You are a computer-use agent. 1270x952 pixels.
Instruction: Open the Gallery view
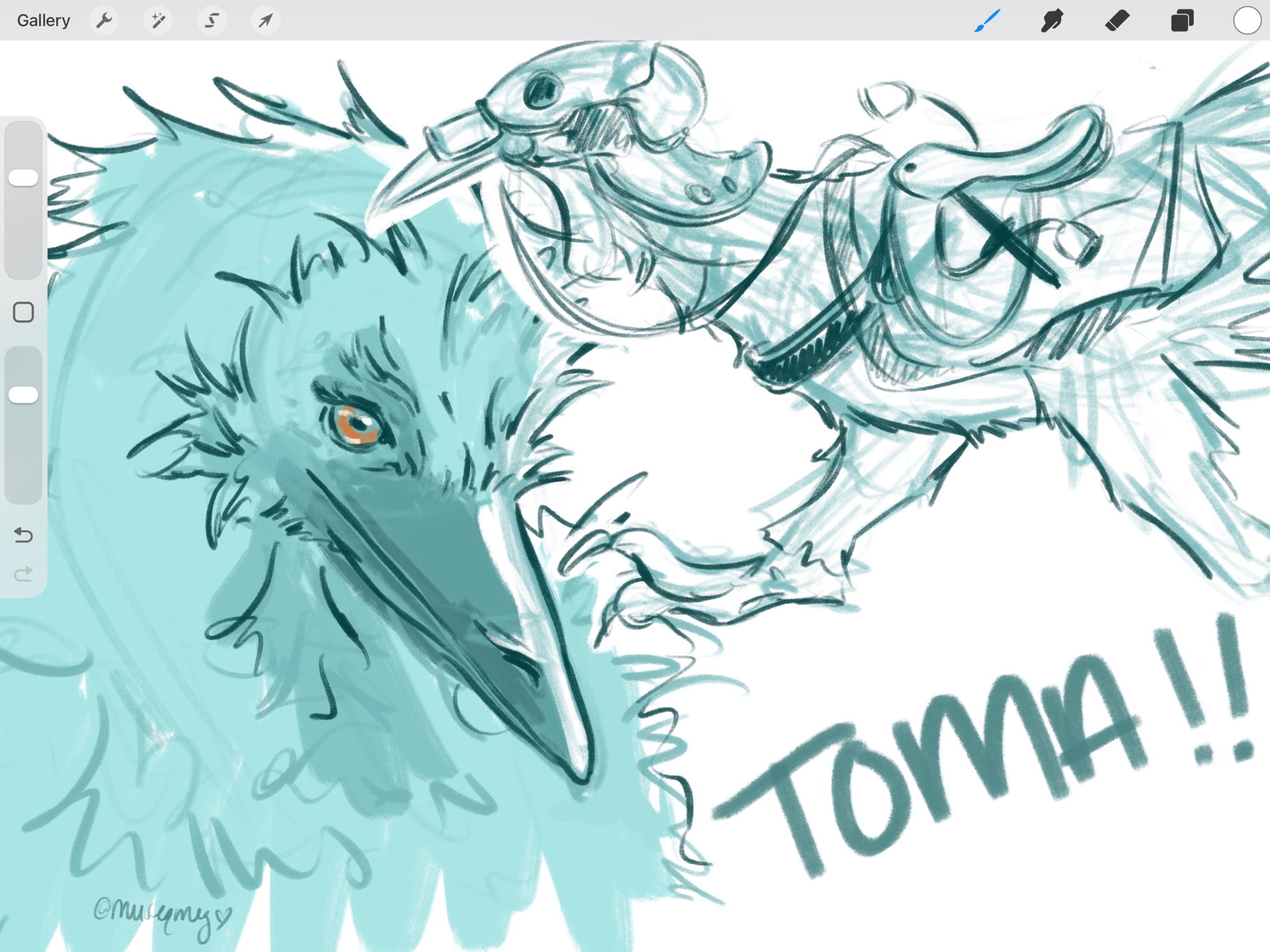(x=43, y=20)
